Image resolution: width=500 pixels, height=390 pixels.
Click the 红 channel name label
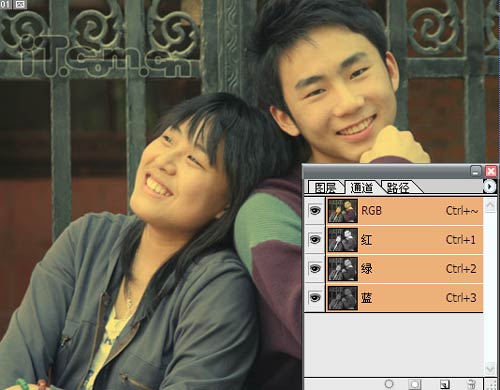(366, 240)
